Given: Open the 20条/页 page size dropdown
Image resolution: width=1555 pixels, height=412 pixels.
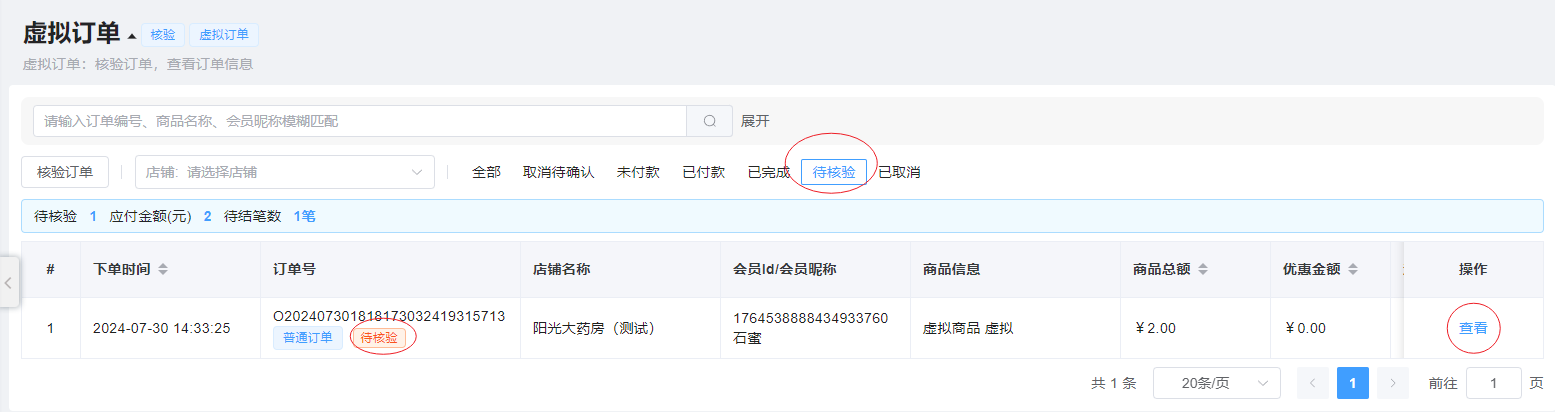Looking at the screenshot, I should click(x=1216, y=383).
